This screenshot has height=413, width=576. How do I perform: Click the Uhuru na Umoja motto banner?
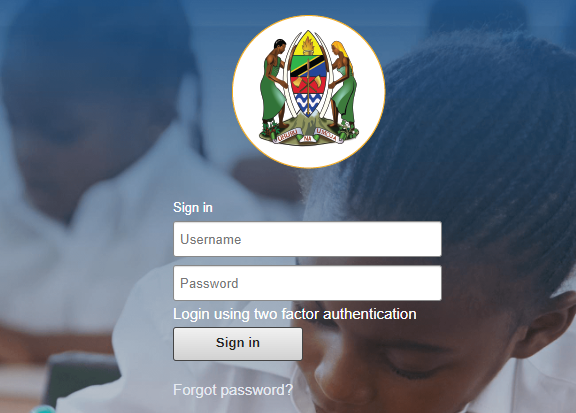click(307, 136)
